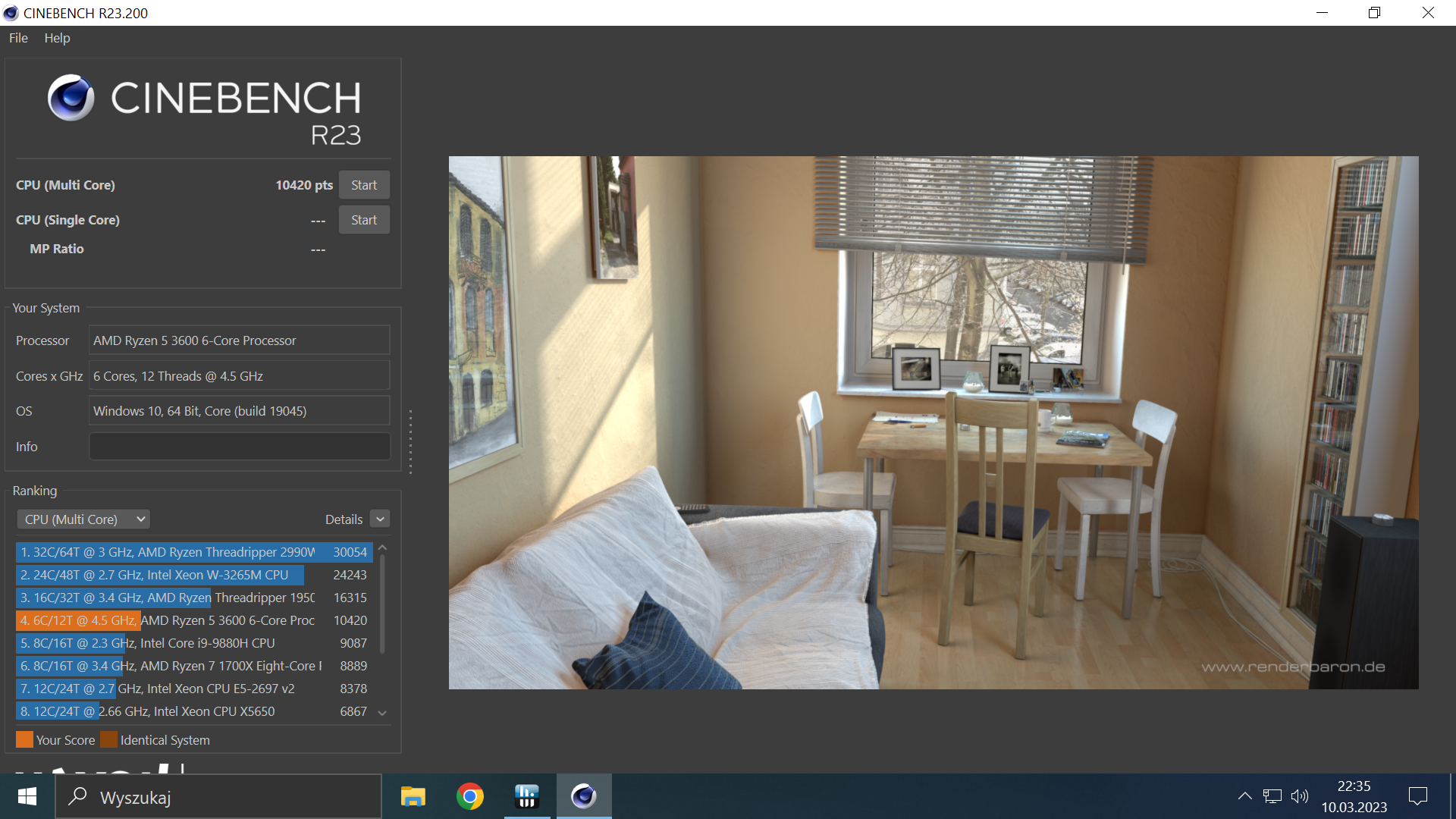
Task: Click the Your Score orange swatch
Action: 24,739
